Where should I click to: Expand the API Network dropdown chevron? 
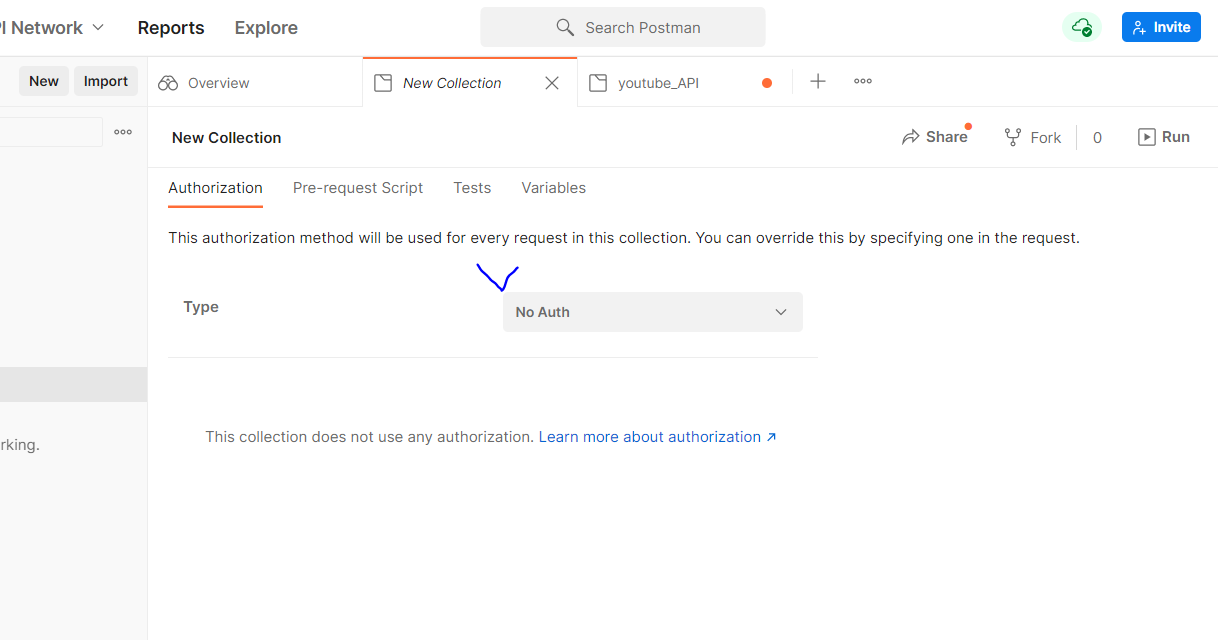tap(97, 28)
